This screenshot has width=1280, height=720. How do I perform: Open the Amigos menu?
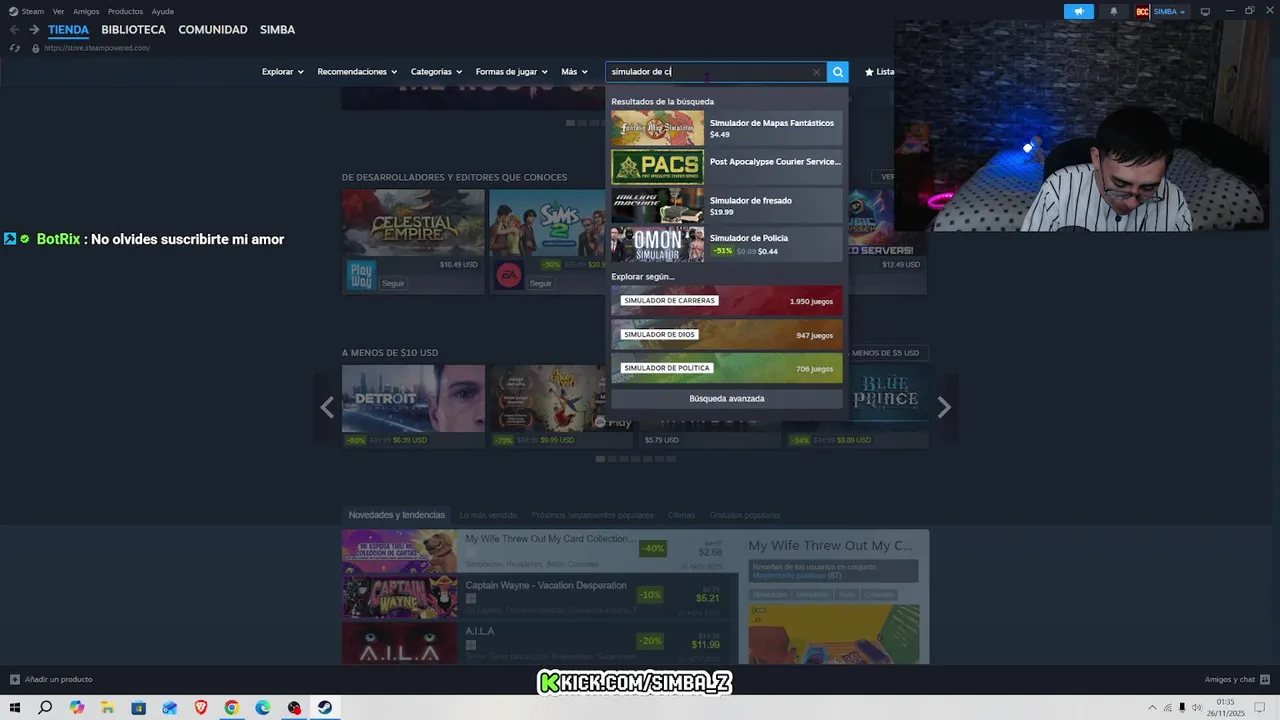(x=86, y=11)
